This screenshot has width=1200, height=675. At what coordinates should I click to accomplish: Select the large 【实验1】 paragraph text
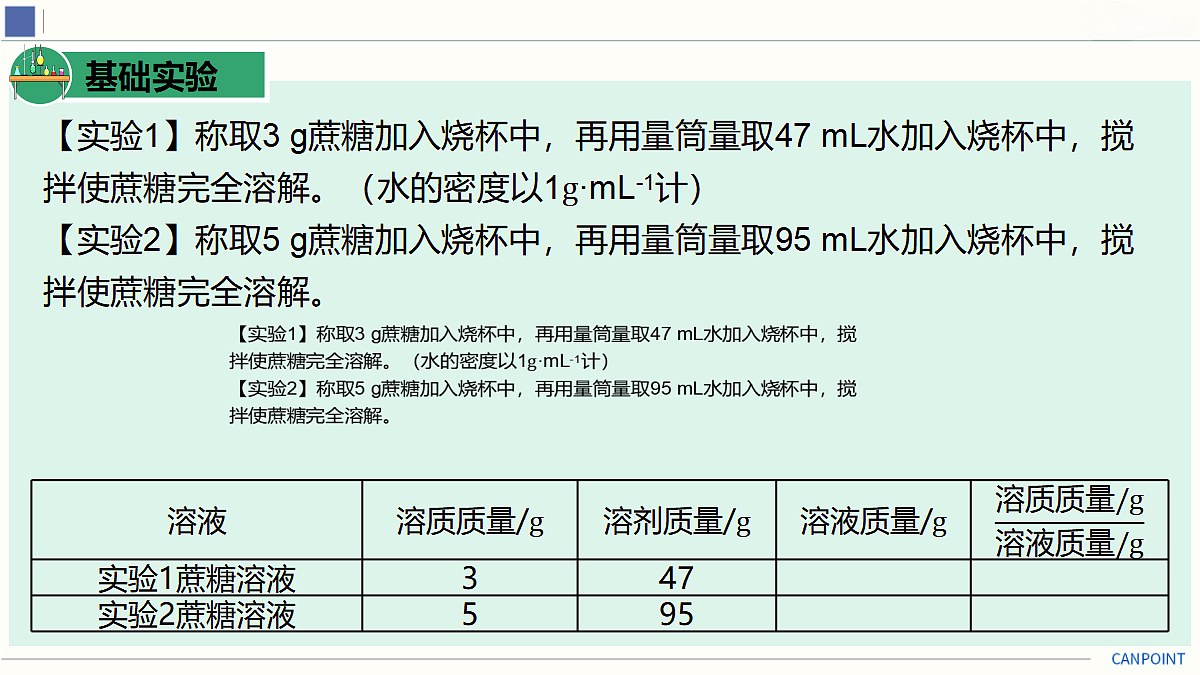pyautogui.click(x=589, y=161)
